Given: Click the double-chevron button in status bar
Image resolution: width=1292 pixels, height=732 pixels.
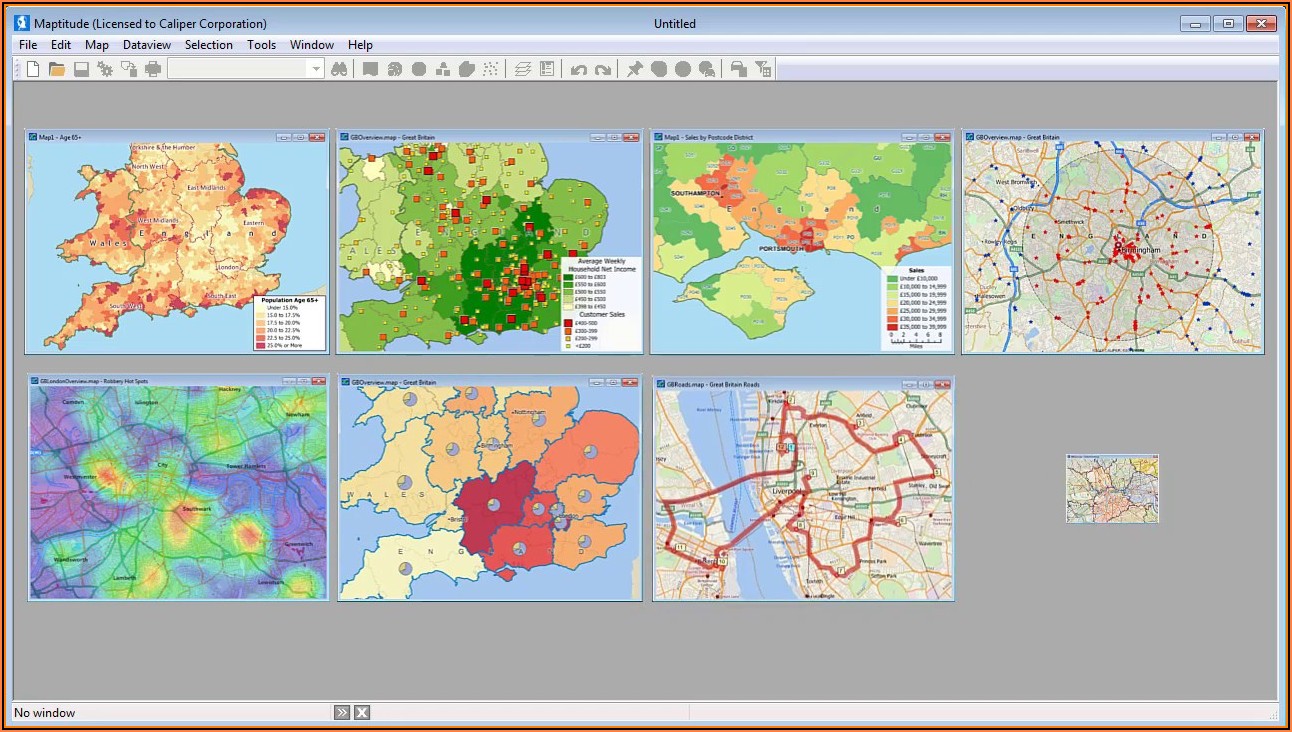Looking at the screenshot, I should coord(342,712).
